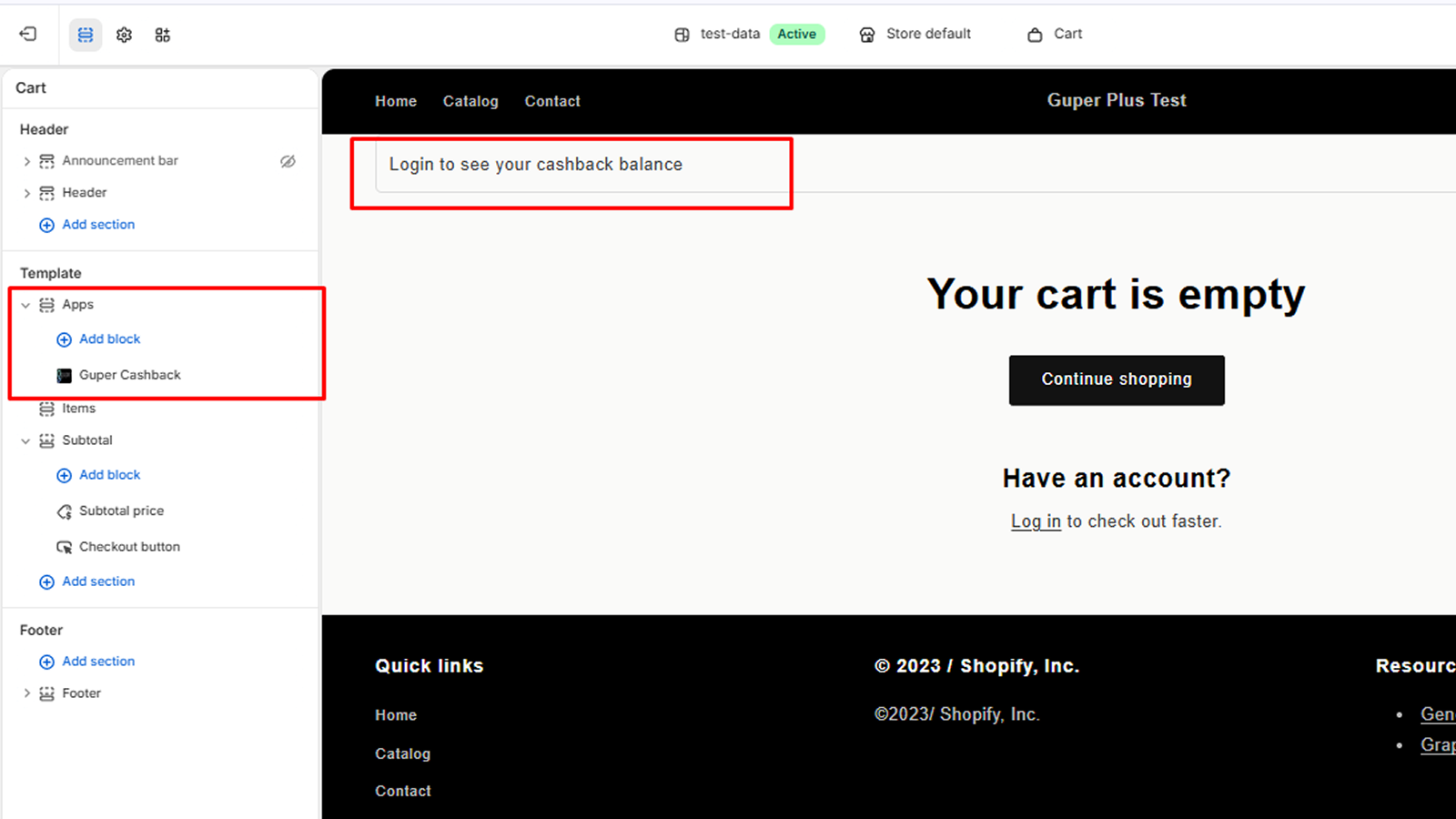Expand the Footer section chevron
The width and height of the screenshot is (1456, 819).
pos(26,693)
